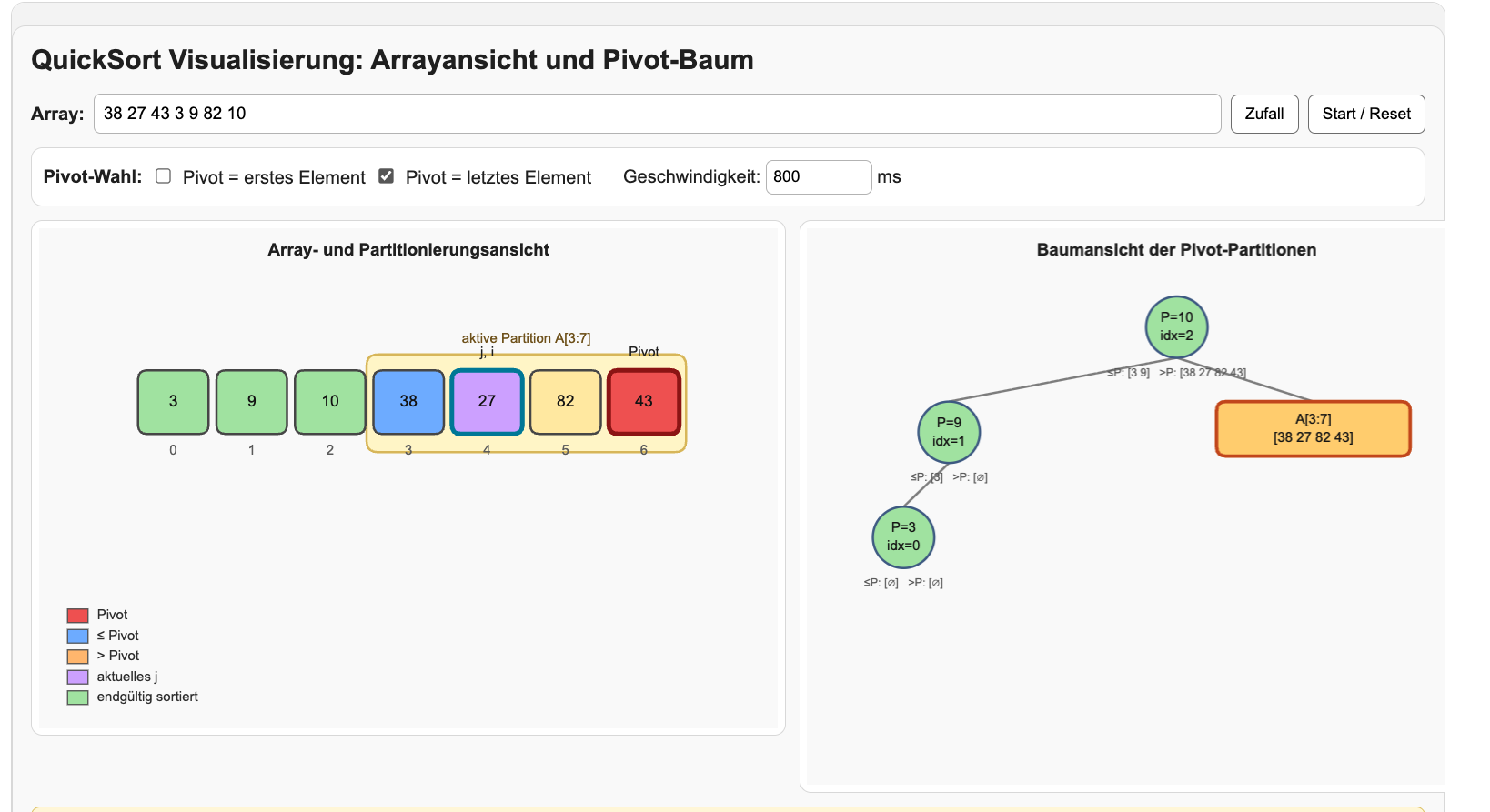Select the active partition node A[3:7]

pos(1314,428)
